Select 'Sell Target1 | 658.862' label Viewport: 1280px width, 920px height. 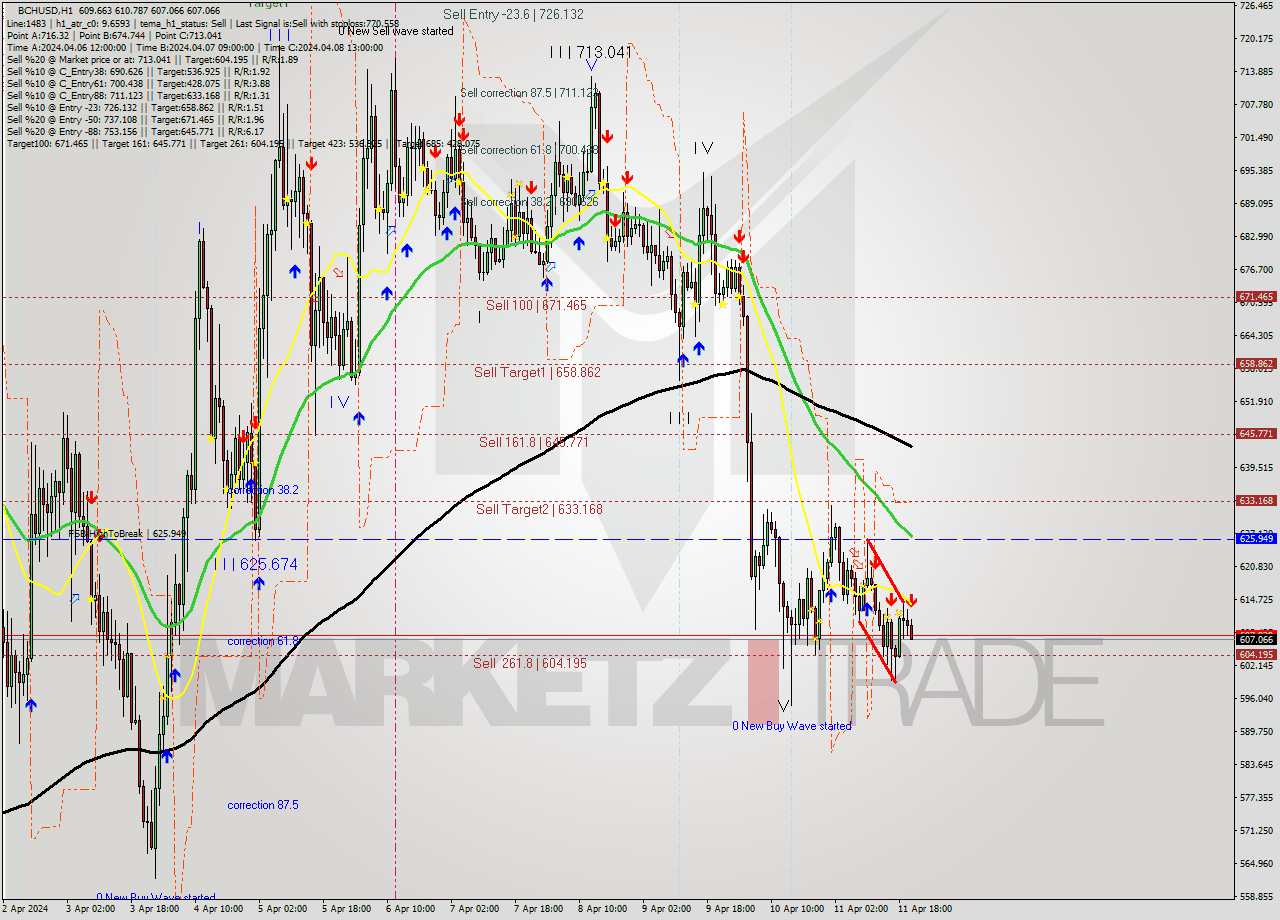coord(537,372)
